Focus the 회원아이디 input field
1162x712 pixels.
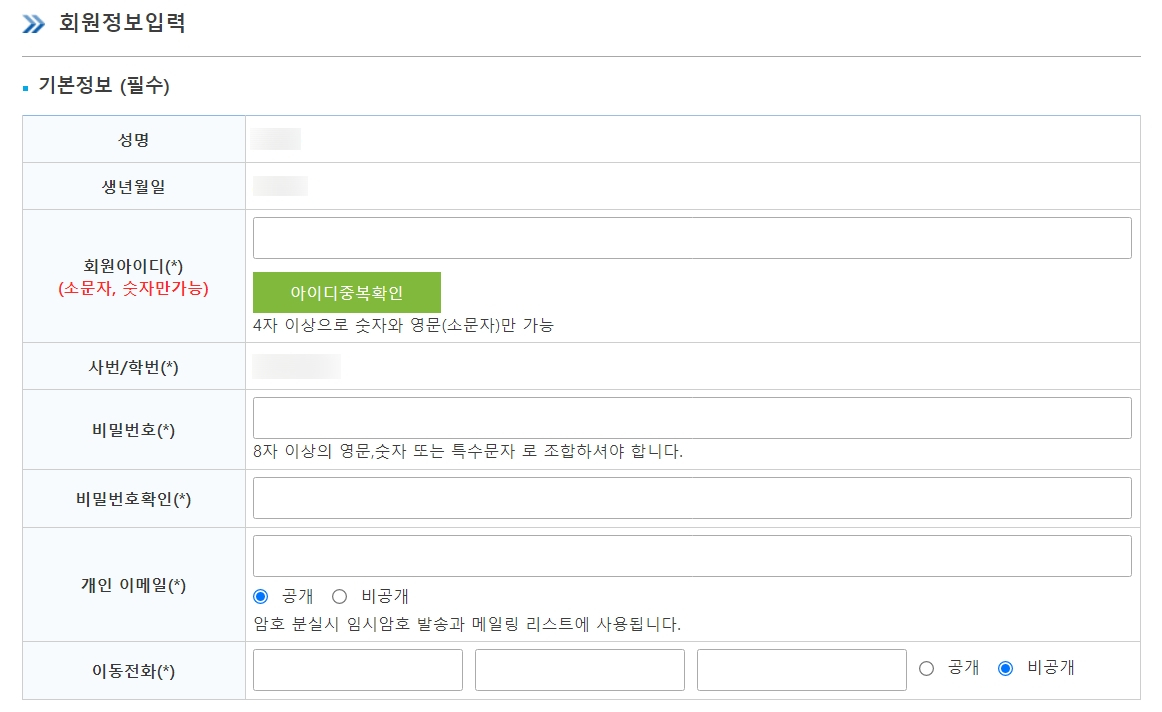point(692,238)
